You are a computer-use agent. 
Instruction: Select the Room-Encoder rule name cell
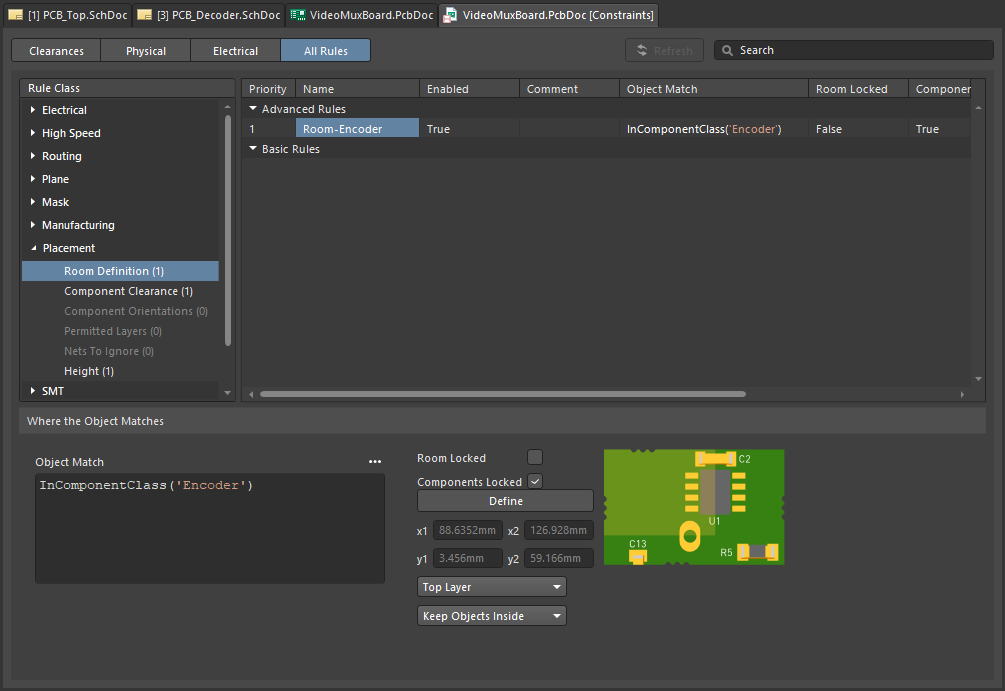coord(357,128)
